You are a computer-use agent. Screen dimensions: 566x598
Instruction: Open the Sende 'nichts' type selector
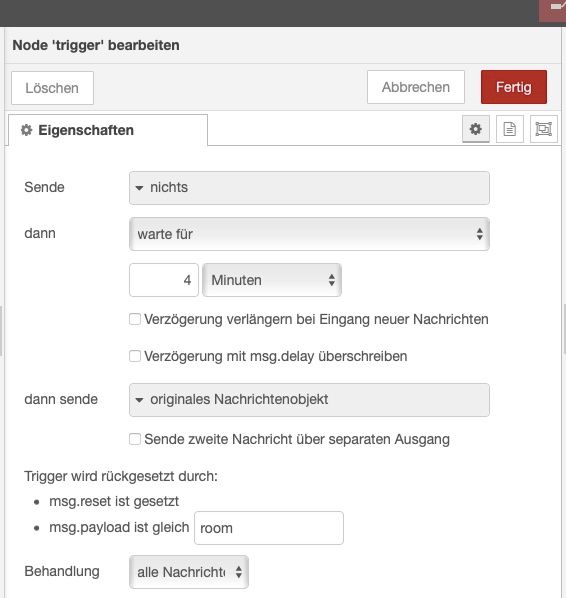click(309, 188)
